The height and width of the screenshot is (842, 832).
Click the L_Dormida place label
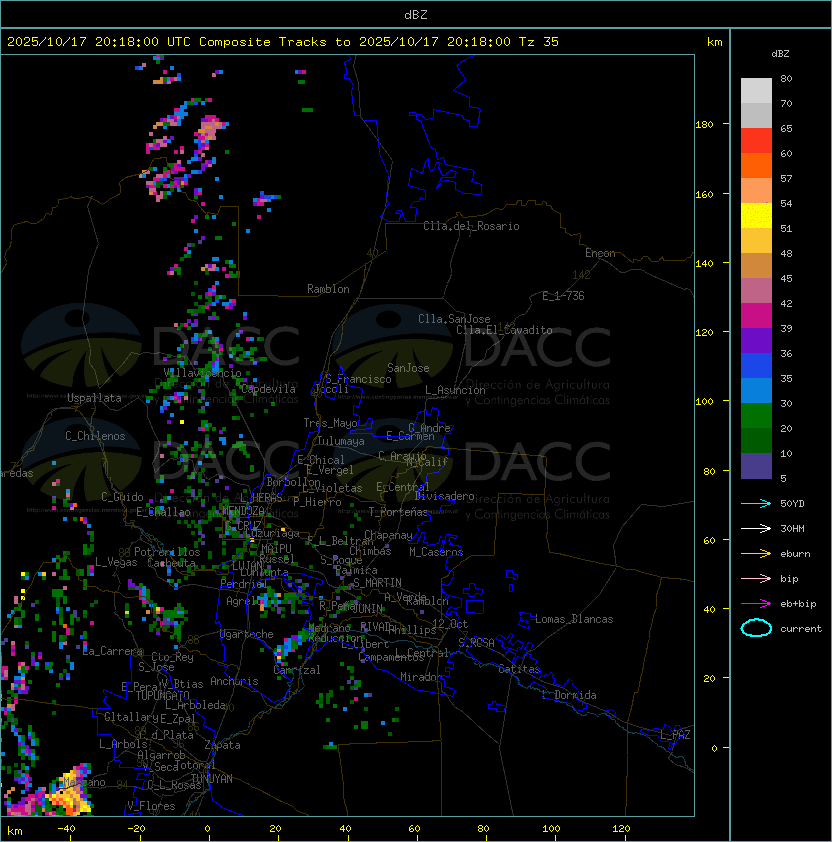click(569, 695)
